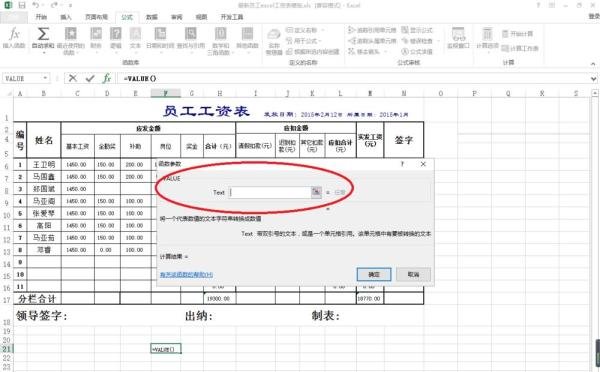Switch to the Review (审阅) tab
This screenshot has width=600, height=372.
click(176, 17)
